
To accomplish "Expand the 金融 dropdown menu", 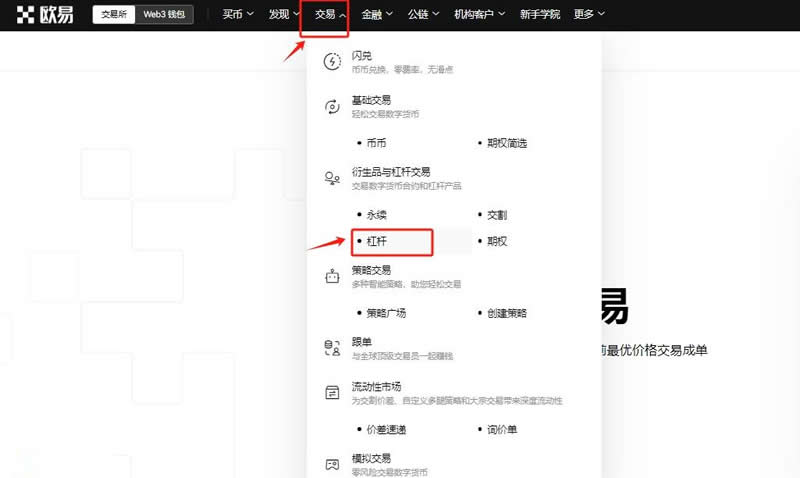I will [377, 15].
